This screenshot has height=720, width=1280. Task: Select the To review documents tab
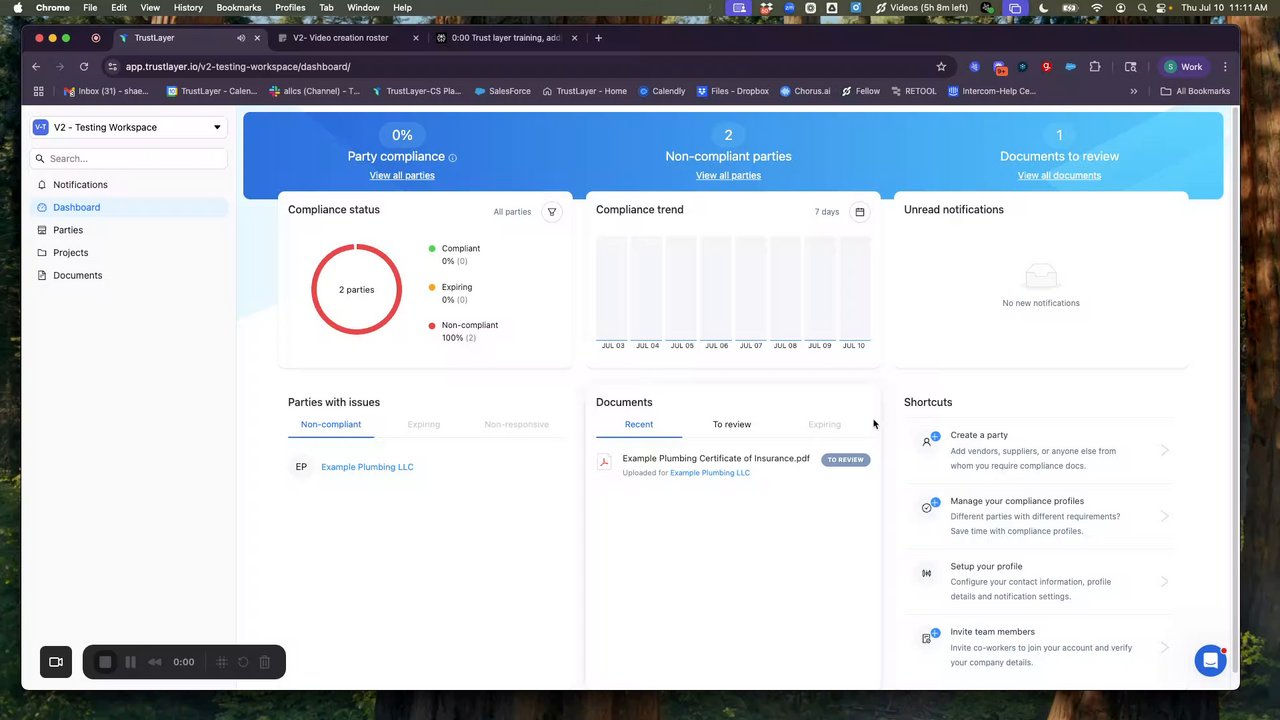point(732,424)
